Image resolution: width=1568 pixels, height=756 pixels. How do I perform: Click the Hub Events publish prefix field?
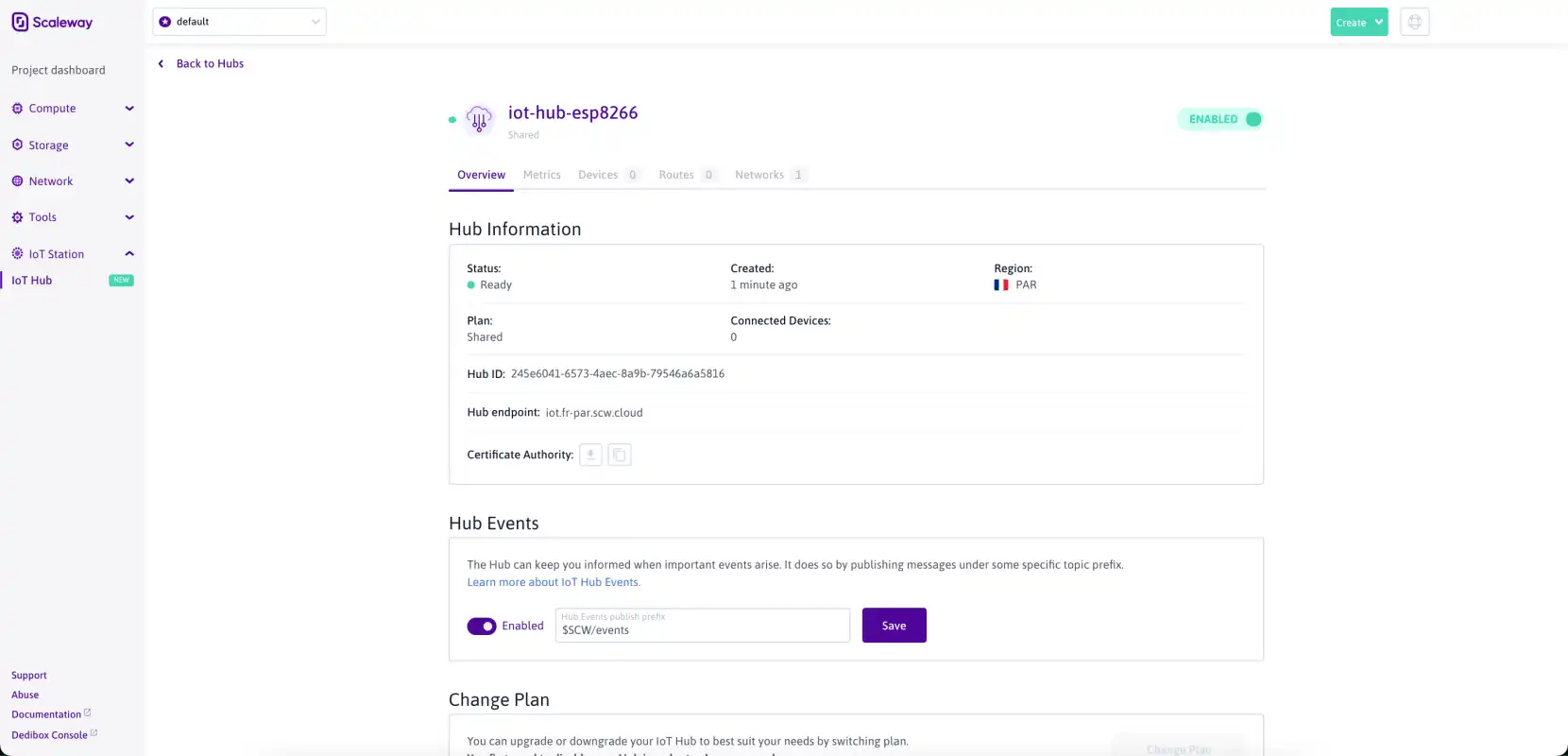point(703,626)
